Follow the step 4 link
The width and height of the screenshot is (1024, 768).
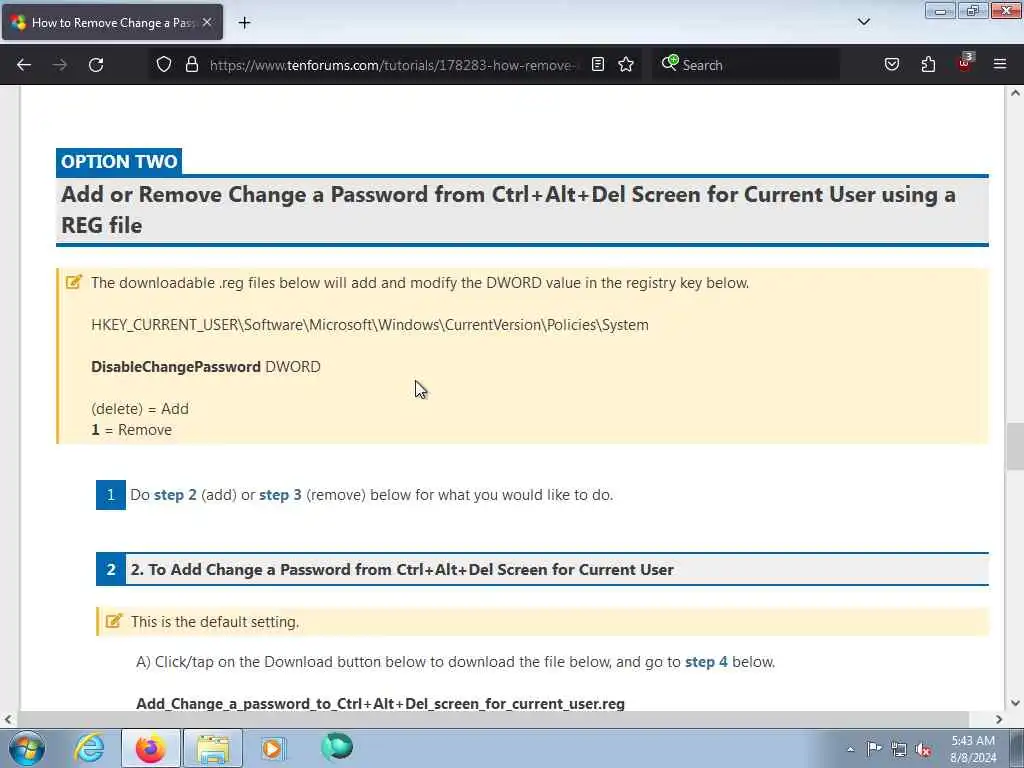[706, 662]
